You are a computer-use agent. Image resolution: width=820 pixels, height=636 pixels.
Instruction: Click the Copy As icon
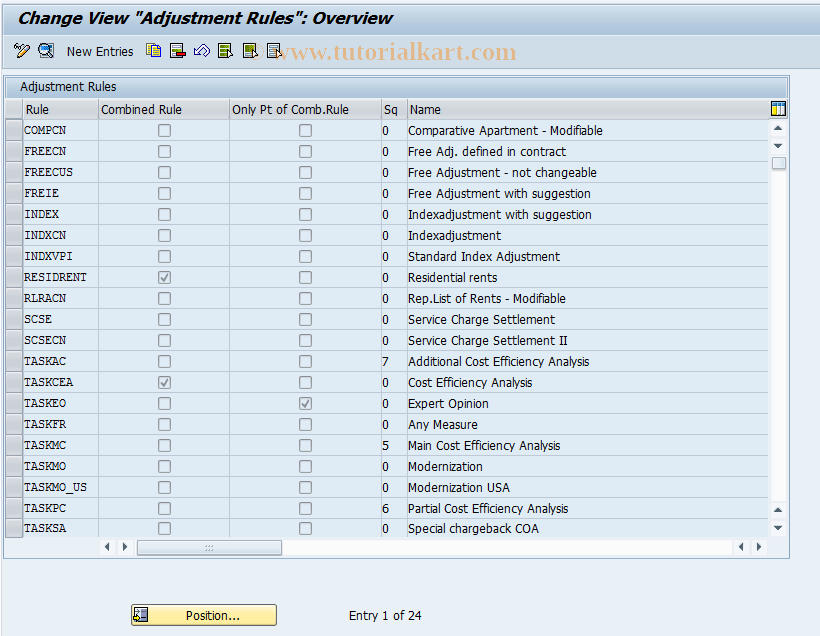(153, 51)
